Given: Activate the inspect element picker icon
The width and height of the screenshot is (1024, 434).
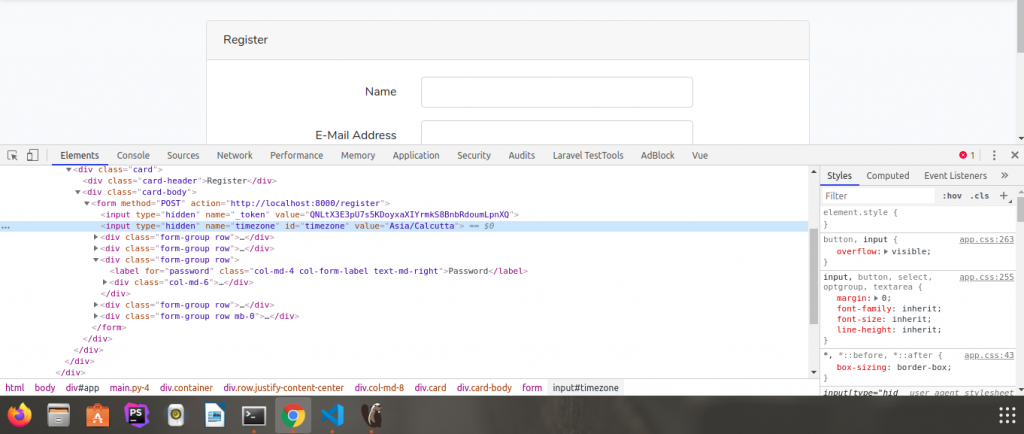Looking at the screenshot, I should point(13,156).
